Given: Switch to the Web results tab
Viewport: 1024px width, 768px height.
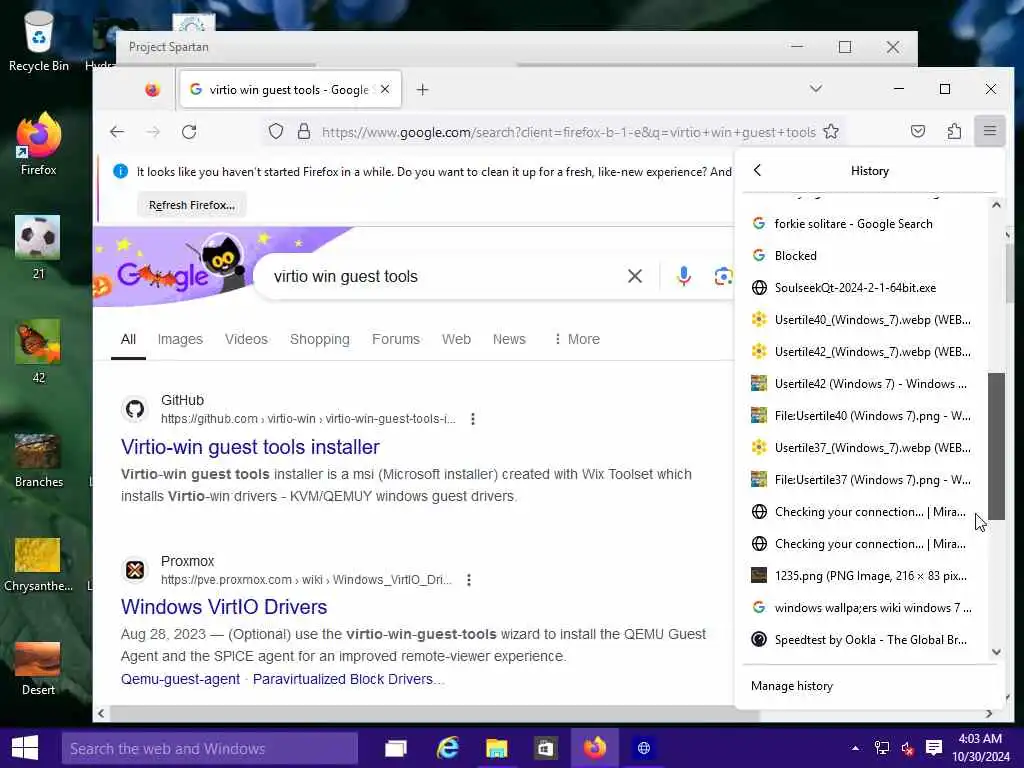Looking at the screenshot, I should tap(456, 340).
